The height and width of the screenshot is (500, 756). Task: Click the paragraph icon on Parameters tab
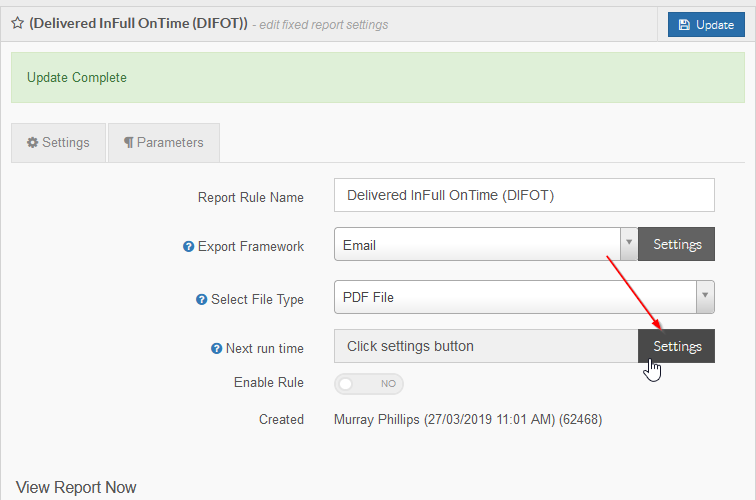pos(128,143)
